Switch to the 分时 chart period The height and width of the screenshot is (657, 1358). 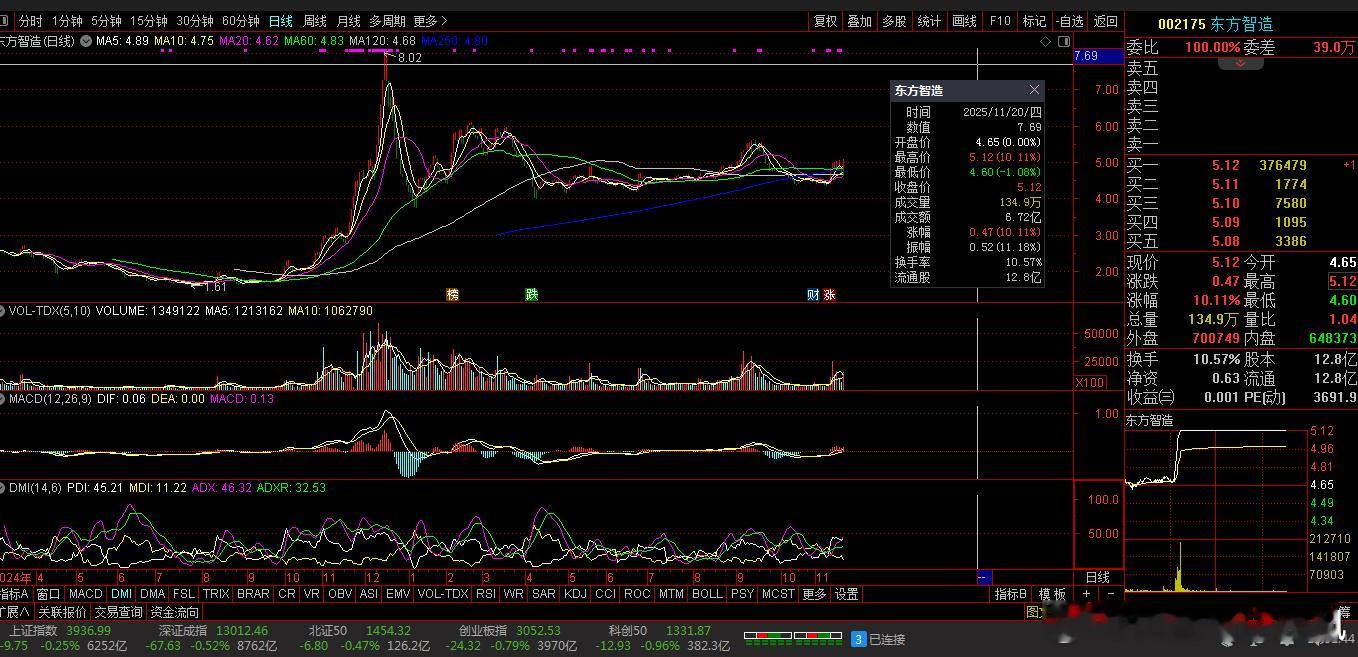[x=31, y=20]
